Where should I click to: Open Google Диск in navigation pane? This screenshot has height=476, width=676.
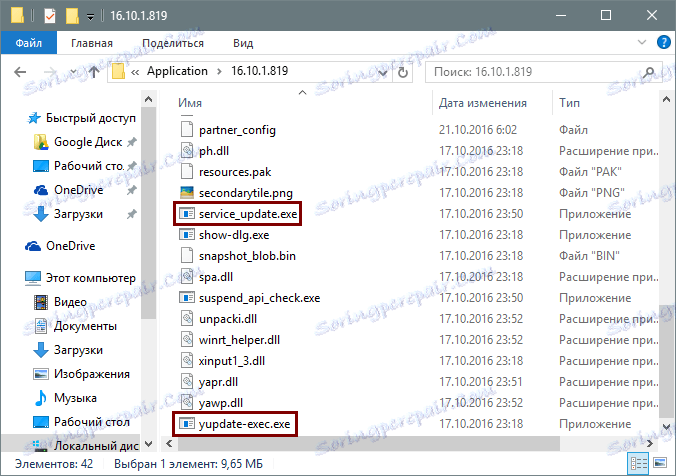click(x=88, y=142)
